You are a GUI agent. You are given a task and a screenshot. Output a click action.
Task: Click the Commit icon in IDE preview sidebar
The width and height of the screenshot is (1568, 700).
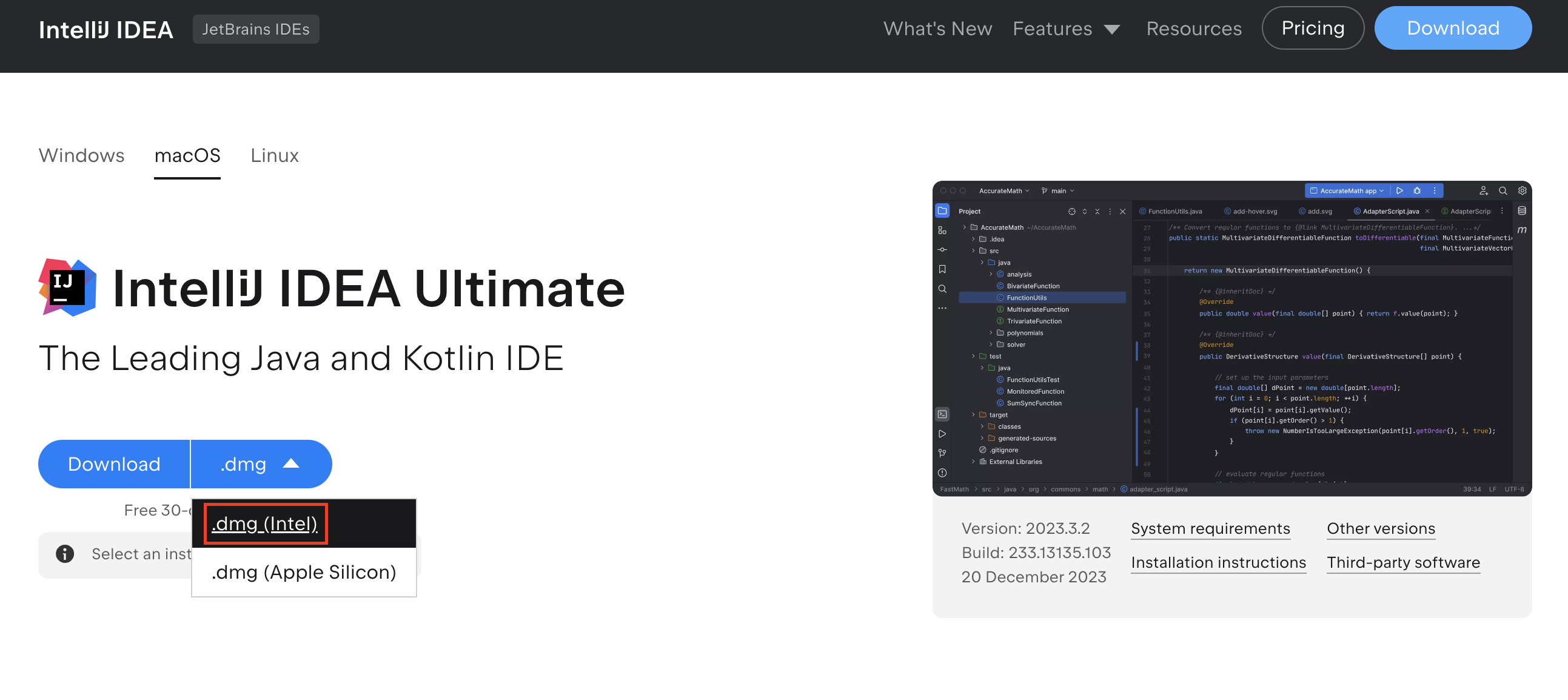[942, 249]
